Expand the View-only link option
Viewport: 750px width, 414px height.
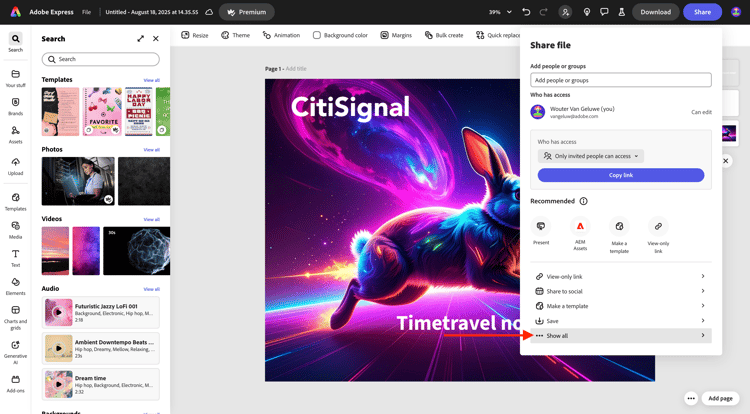[621, 276]
